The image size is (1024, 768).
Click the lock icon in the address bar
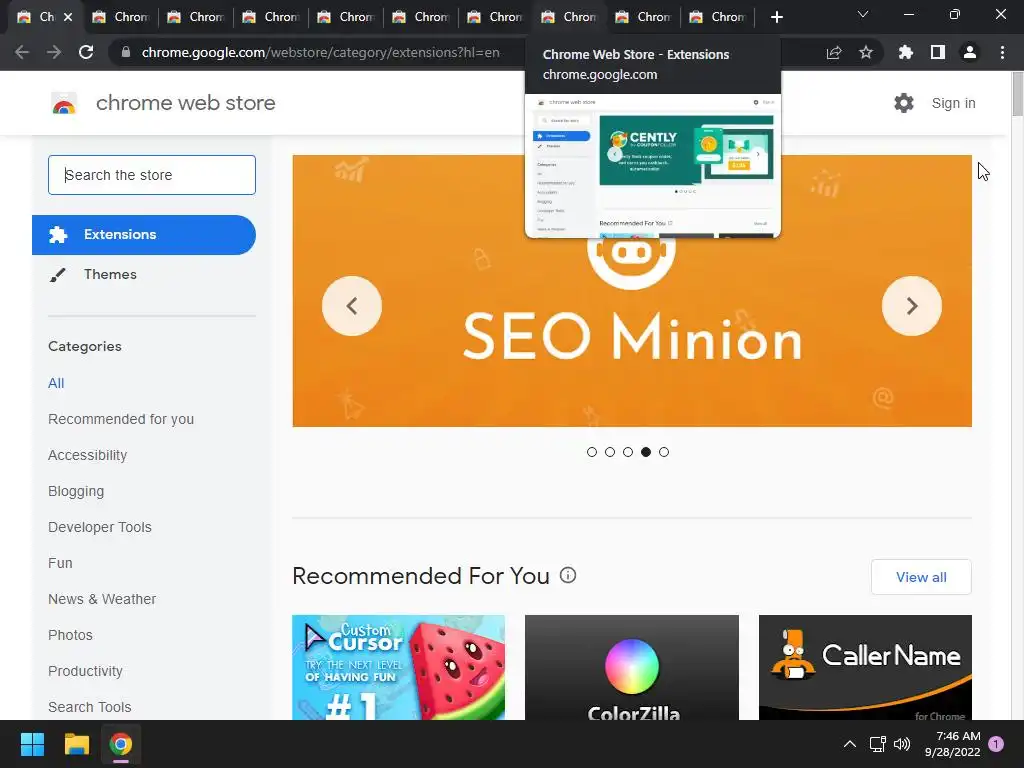126,52
